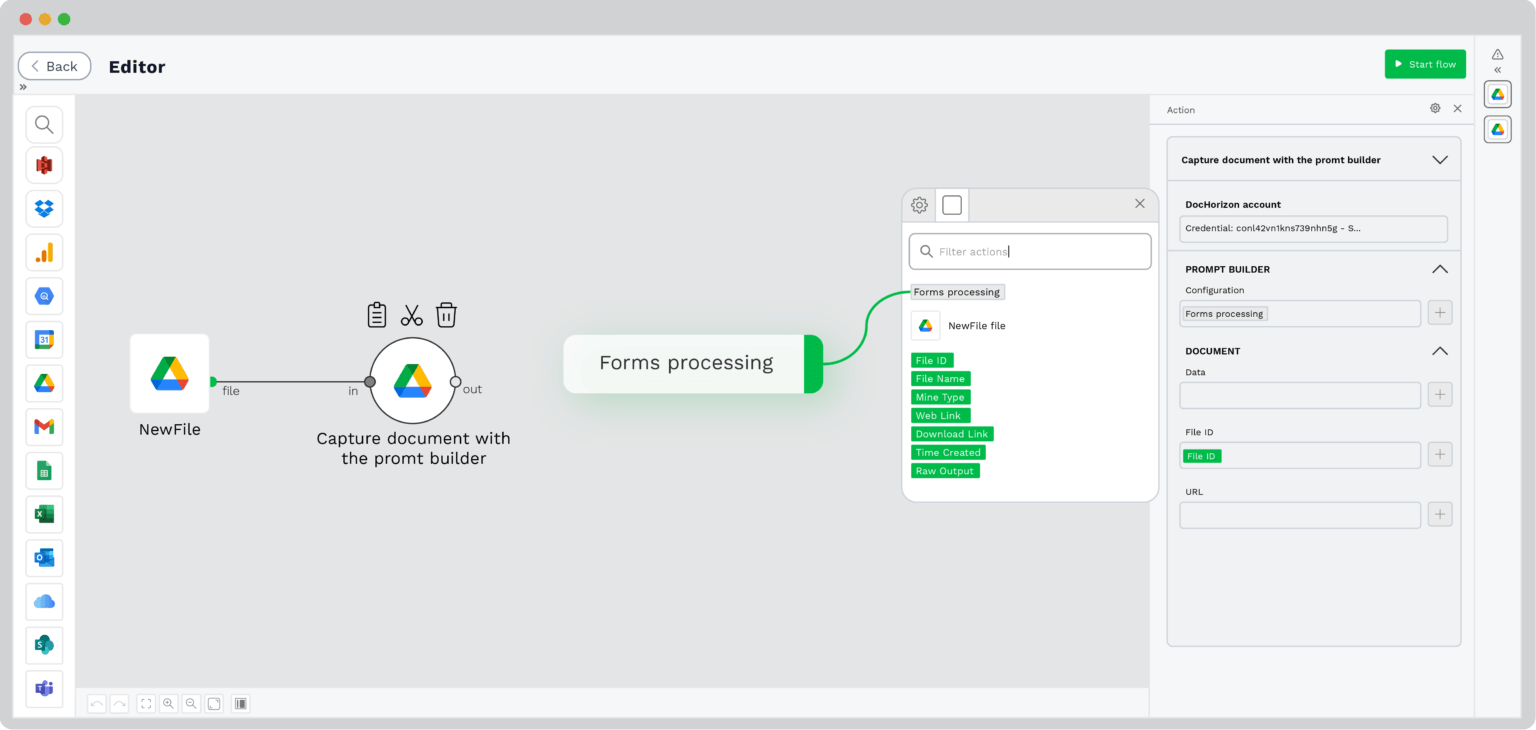This screenshot has width=1536, height=730.
Task: Click the Start flow button
Action: point(1425,63)
